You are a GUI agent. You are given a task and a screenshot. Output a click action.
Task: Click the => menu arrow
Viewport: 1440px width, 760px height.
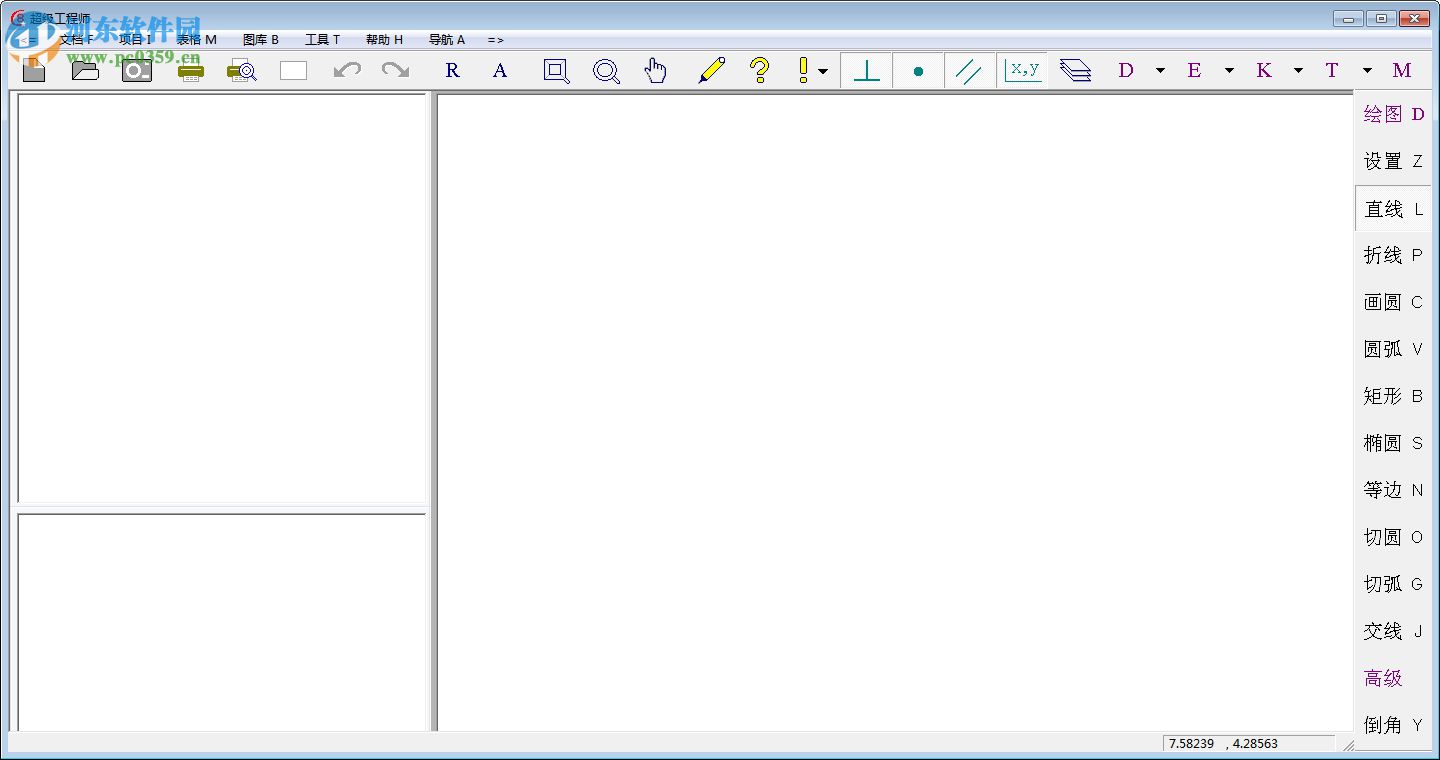[496, 40]
